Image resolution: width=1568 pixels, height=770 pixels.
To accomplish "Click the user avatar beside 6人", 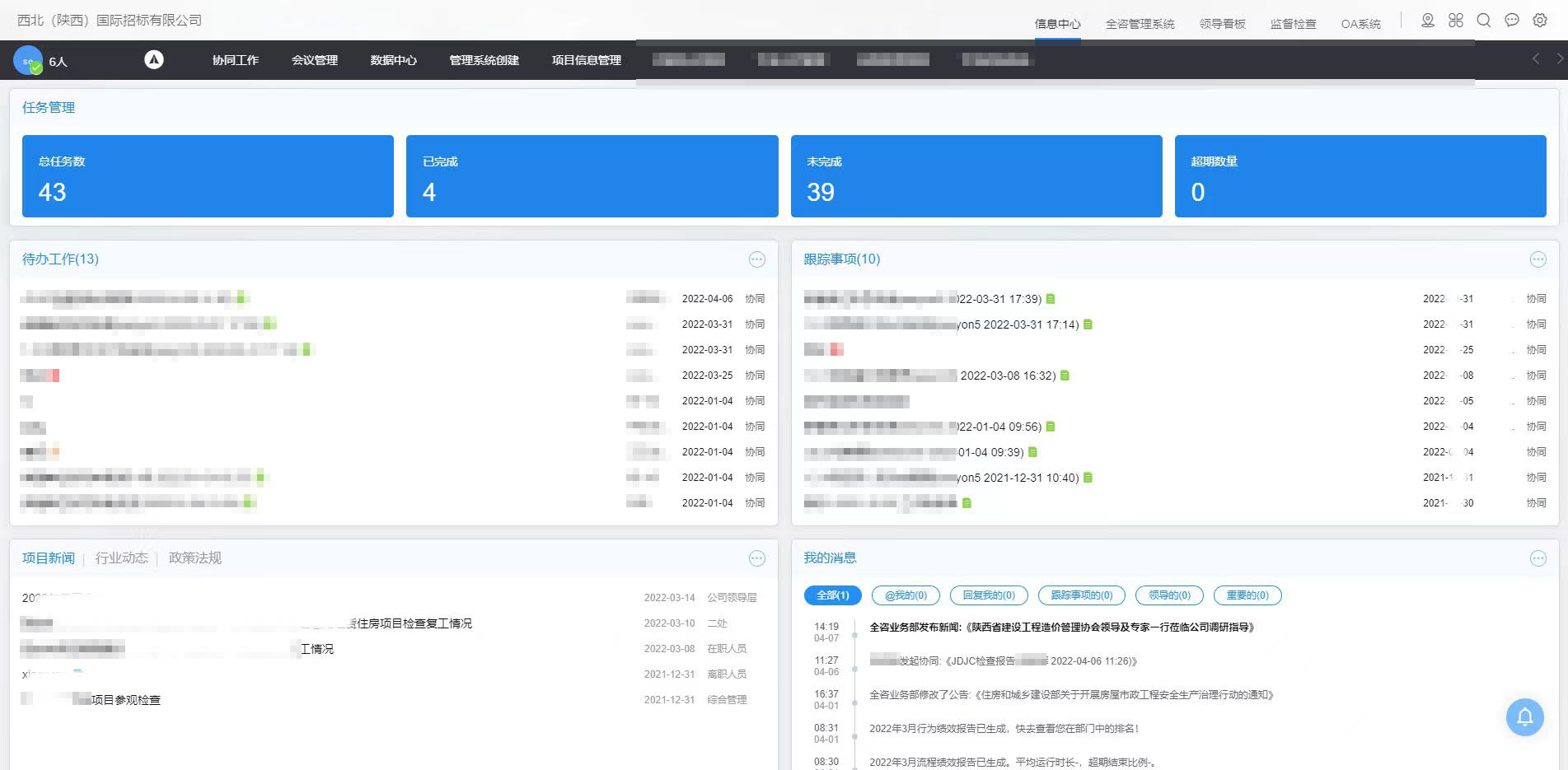I will 28,60.
